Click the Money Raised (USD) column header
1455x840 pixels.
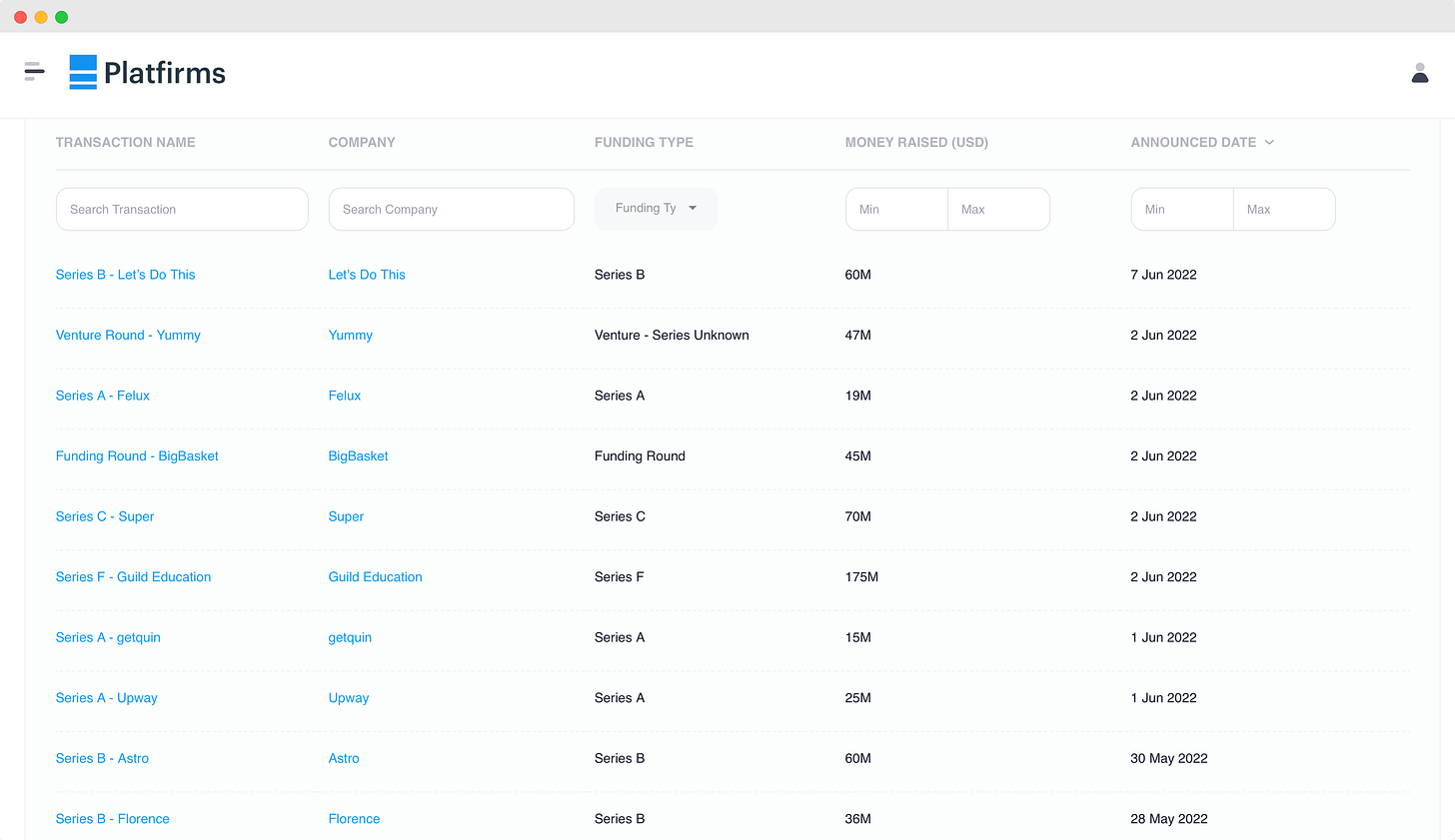(916, 142)
